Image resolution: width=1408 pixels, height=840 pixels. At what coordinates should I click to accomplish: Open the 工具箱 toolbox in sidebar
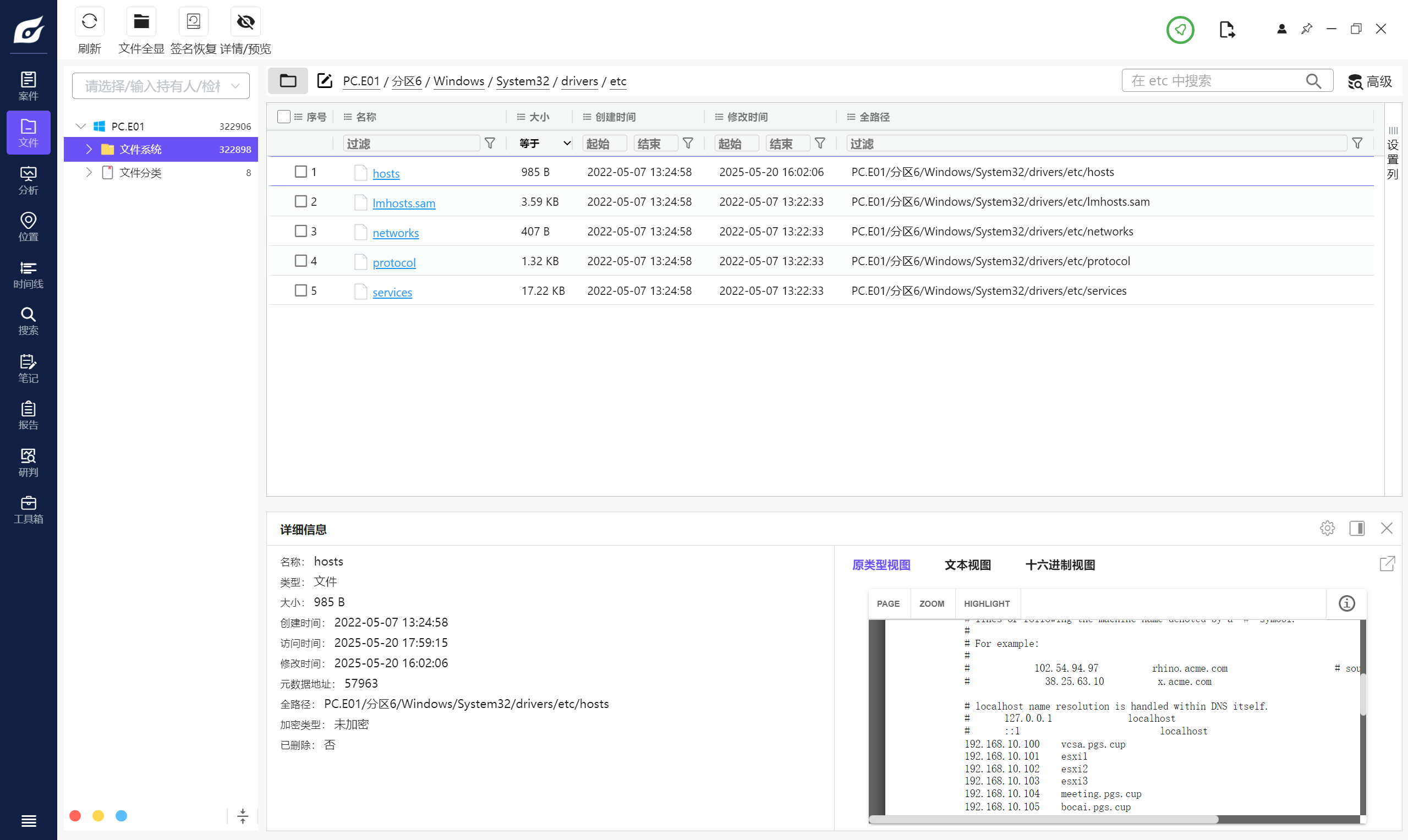(x=28, y=509)
